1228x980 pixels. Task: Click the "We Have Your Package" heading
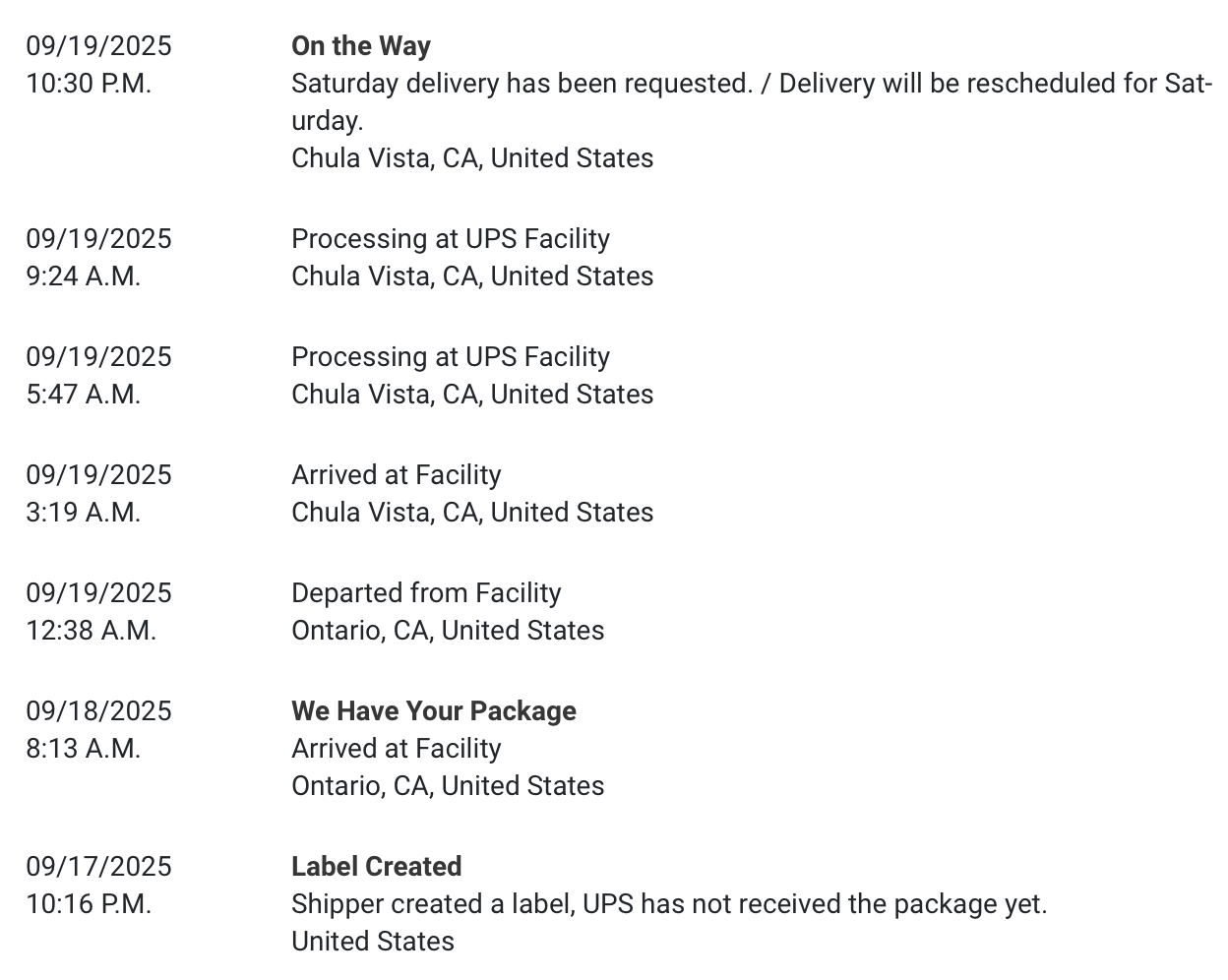tap(433, 711)
